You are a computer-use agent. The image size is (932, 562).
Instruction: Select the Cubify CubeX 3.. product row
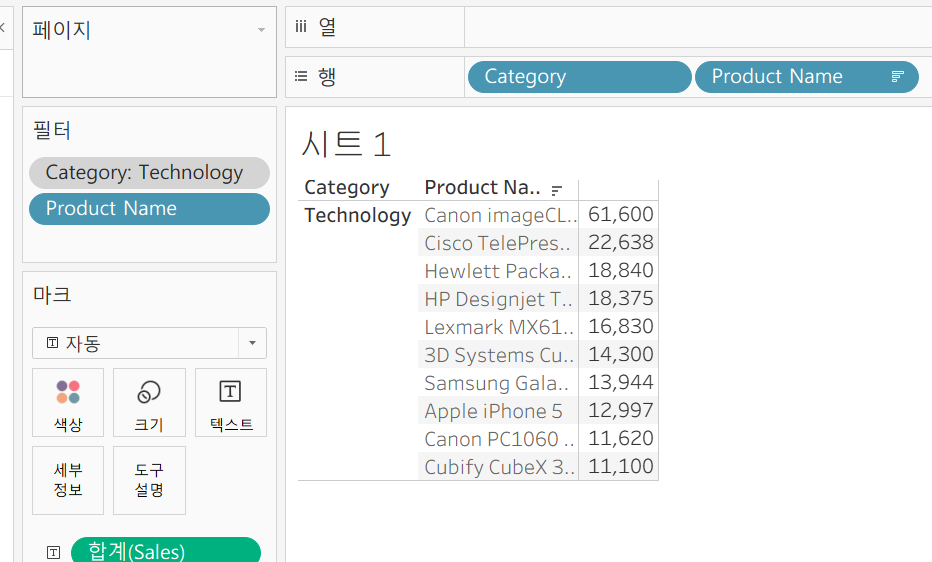click(x=498, y=466)
